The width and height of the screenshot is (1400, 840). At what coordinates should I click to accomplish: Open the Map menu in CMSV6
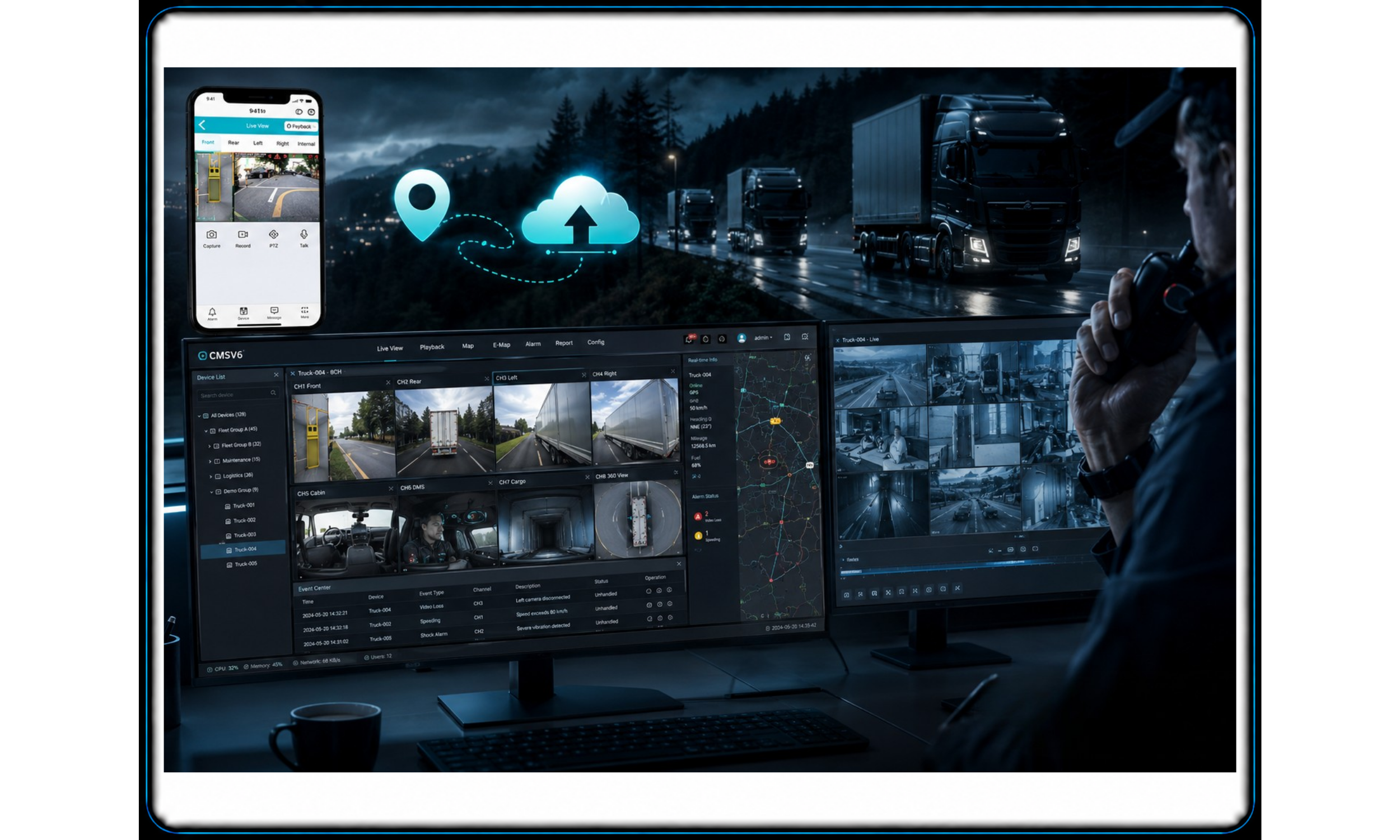point(468,346)
